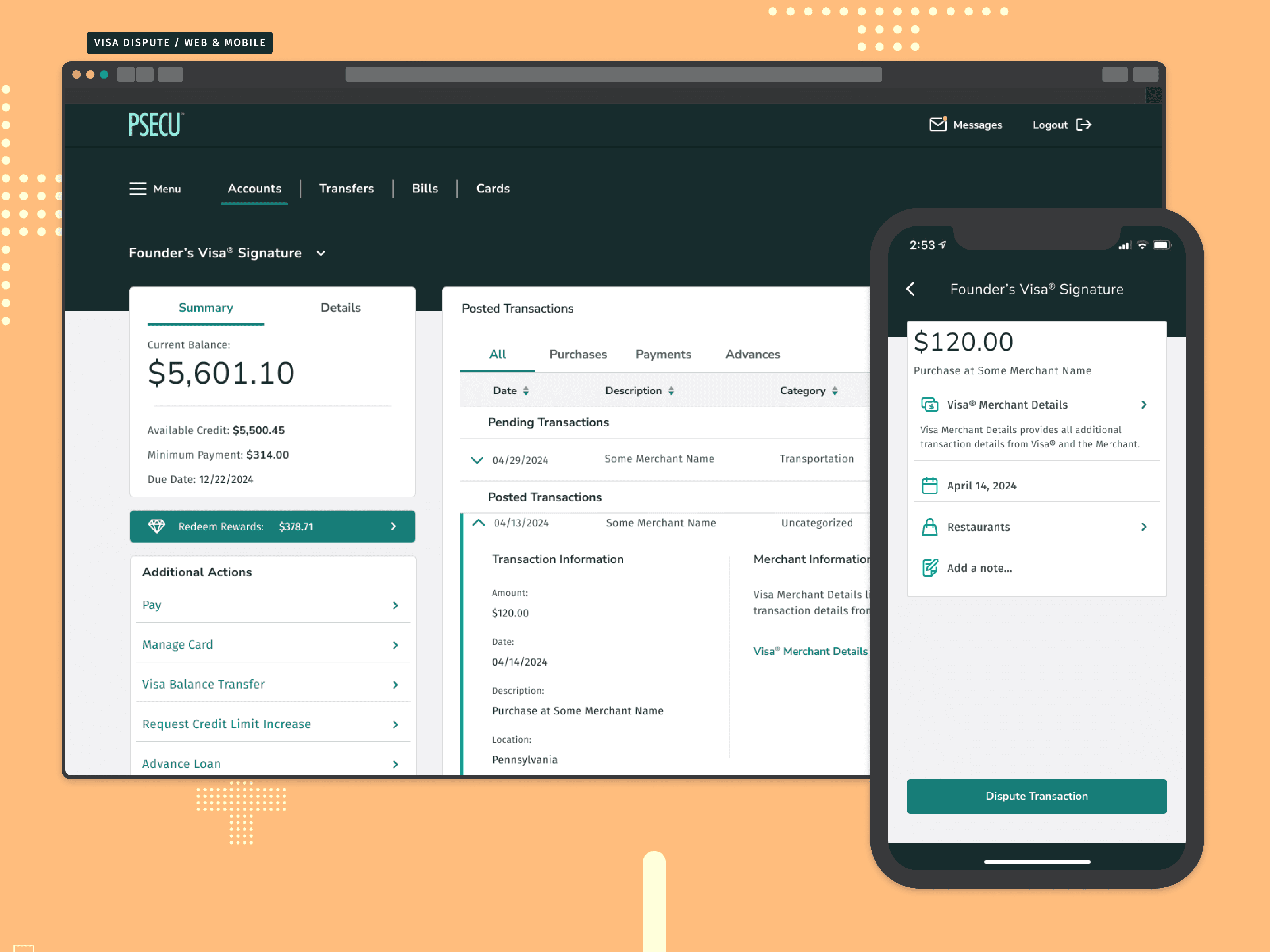Expand the 04/29/2024 pending transaction row
This screenshot has width=1270, height=952.
[477, 460]
